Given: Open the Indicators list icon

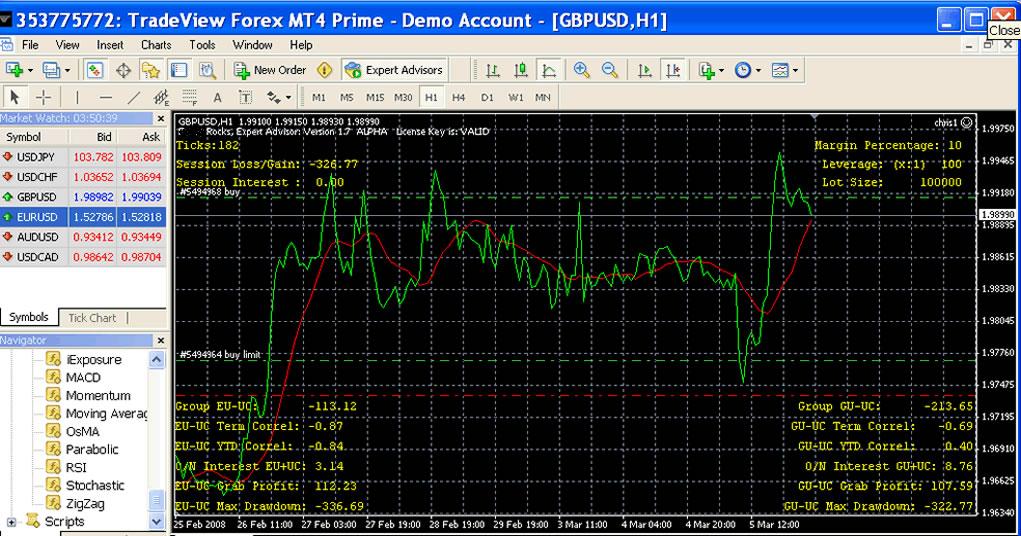Looking at the screenshot, I should tap(706, 70).
